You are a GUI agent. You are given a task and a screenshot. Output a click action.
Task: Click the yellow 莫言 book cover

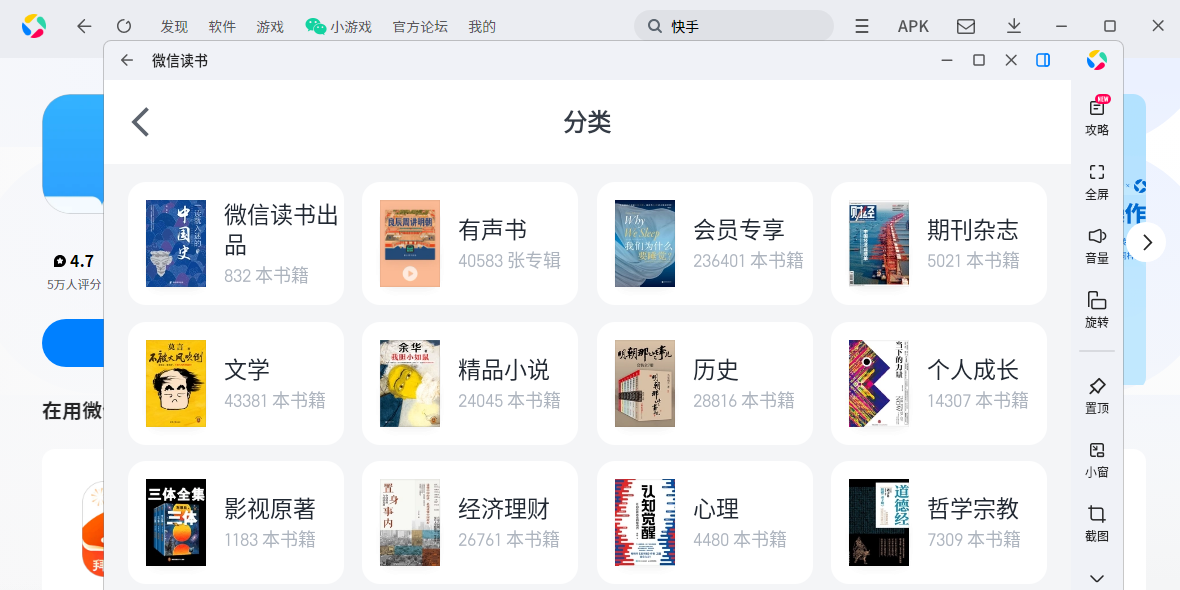tap(176, 383)
